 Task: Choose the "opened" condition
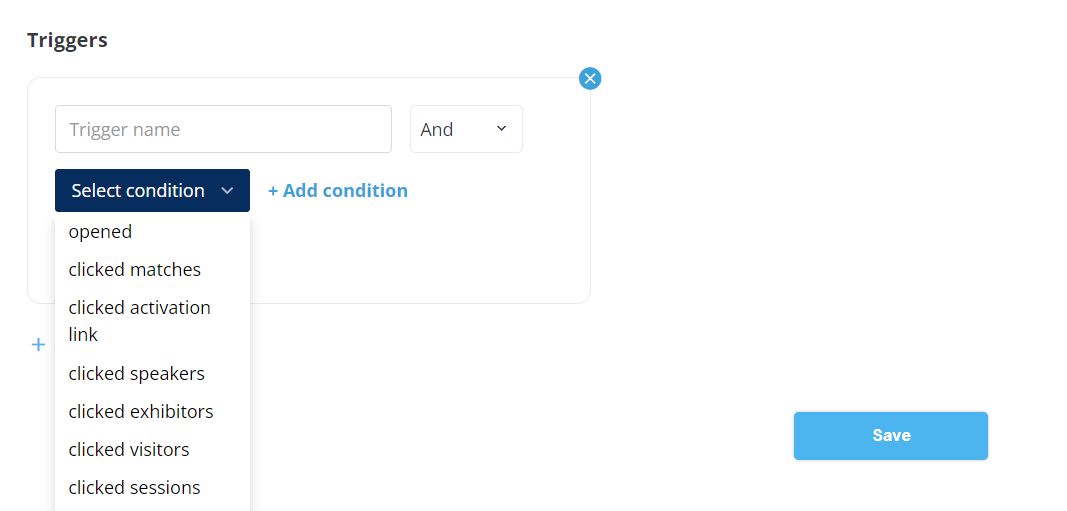pos(100,231)
